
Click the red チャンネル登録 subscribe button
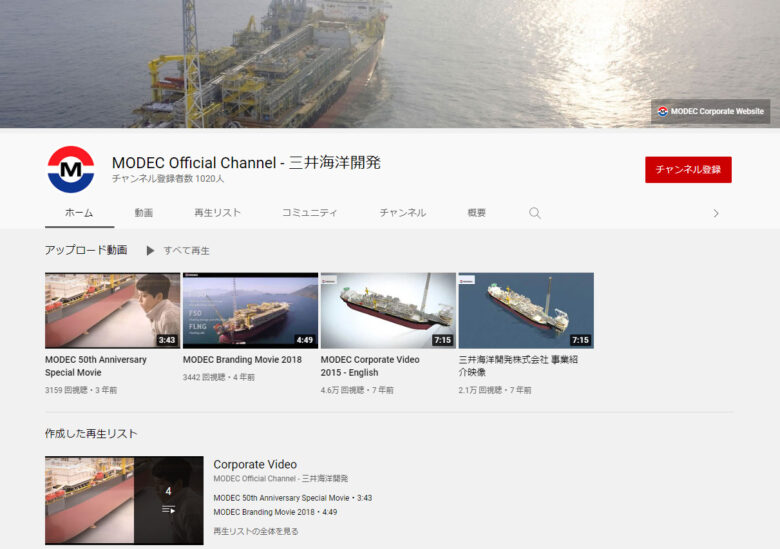pyautogui.click(x=688, y=170)
